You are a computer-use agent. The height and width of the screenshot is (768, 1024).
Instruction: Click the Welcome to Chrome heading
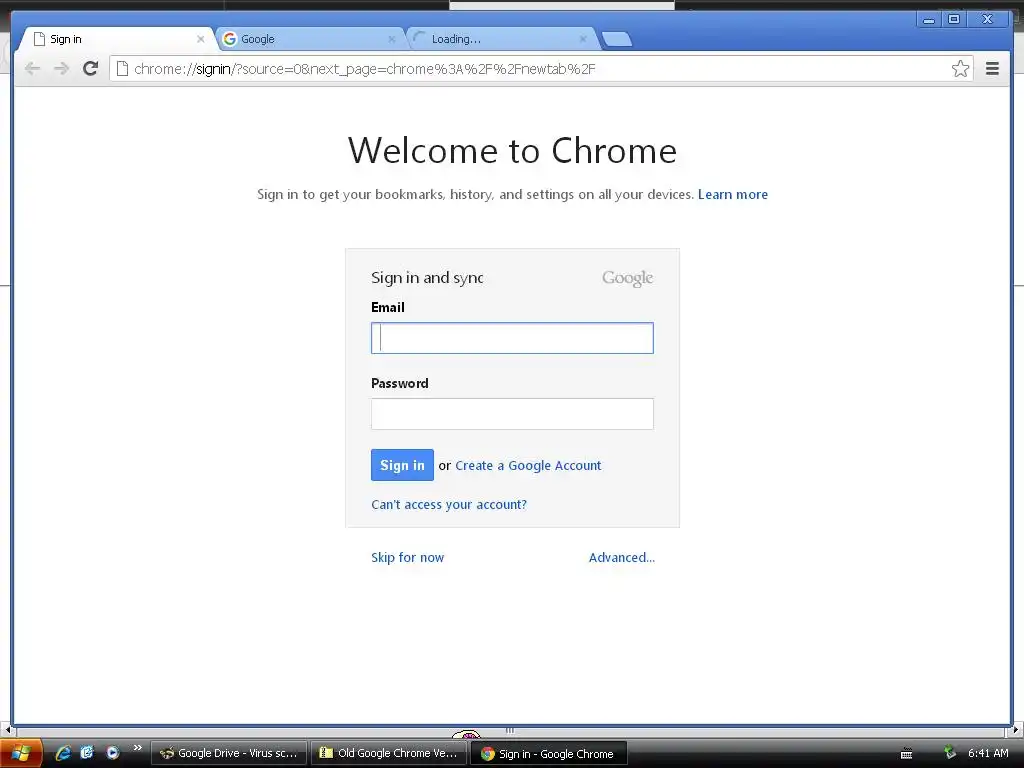(512, 151)
